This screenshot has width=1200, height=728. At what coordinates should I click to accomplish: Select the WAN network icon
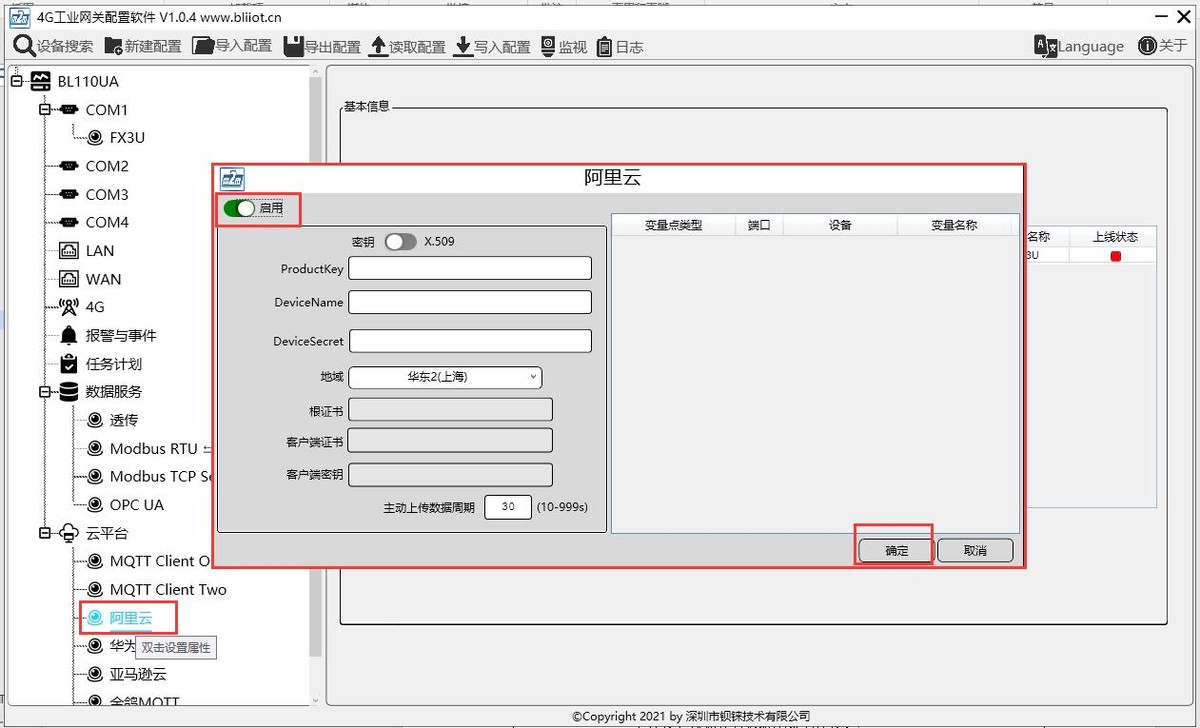coord(69,279)
